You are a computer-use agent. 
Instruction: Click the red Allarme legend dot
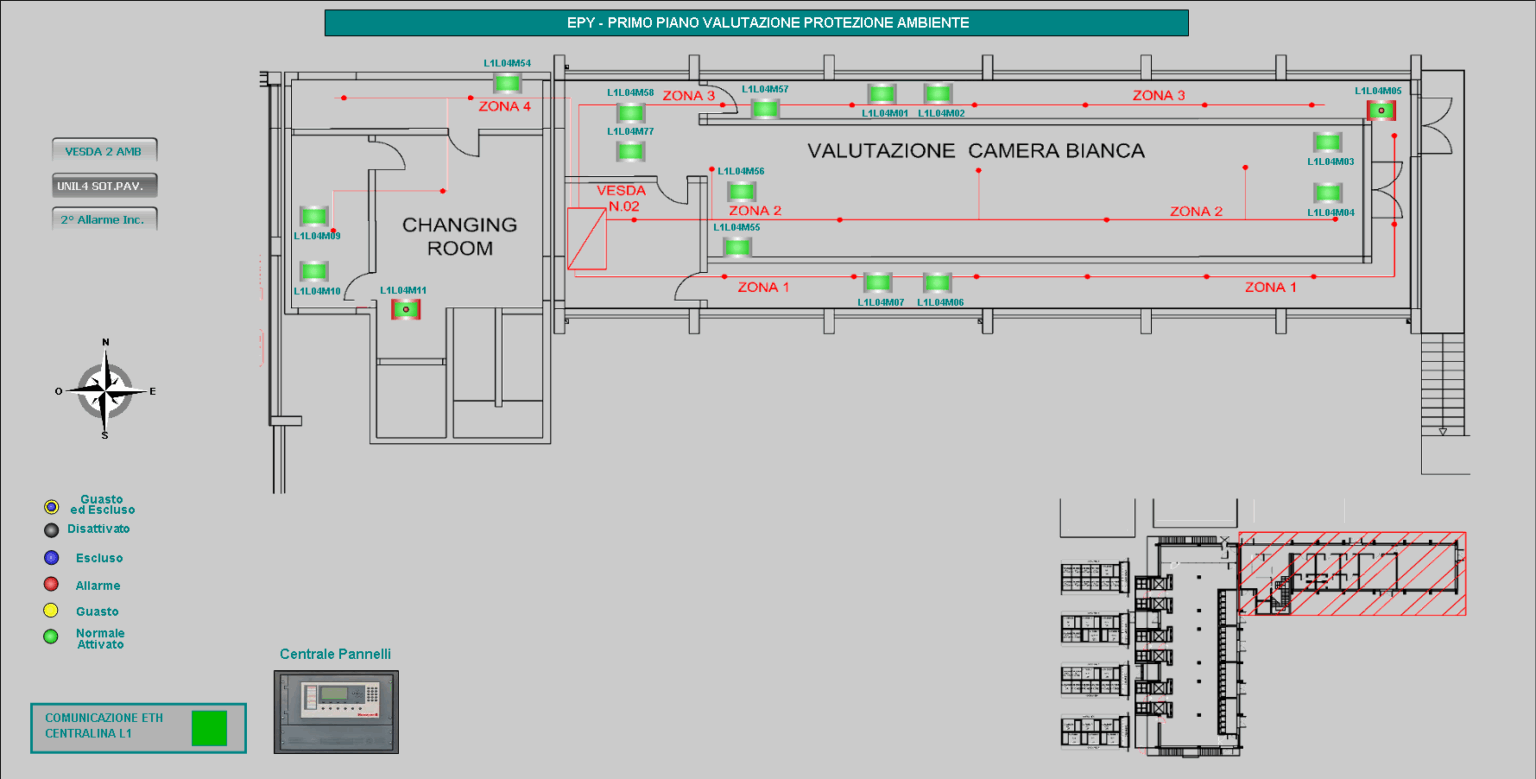tap(51, 585)
